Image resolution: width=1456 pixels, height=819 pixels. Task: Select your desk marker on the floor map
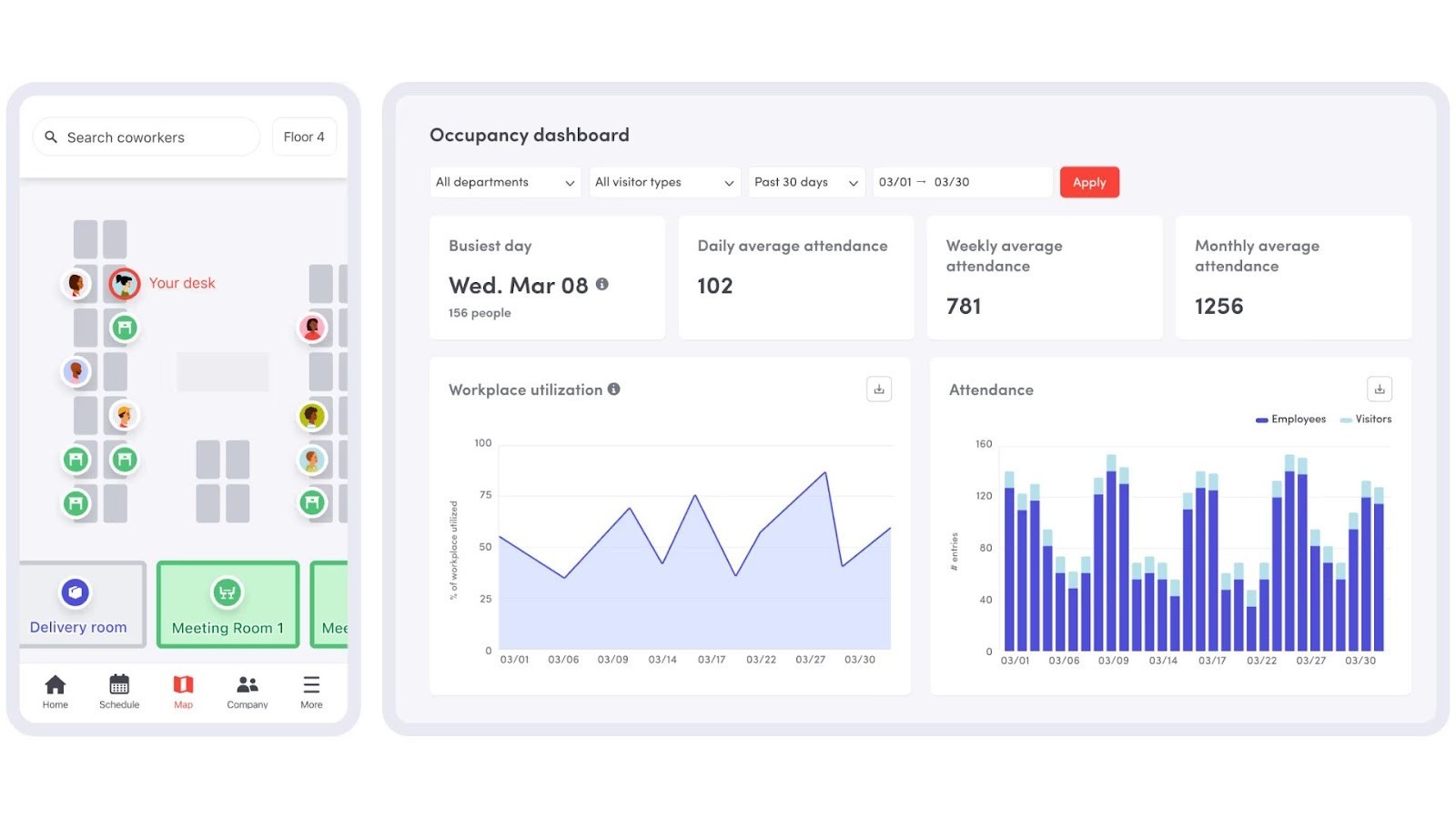(123, 283)
